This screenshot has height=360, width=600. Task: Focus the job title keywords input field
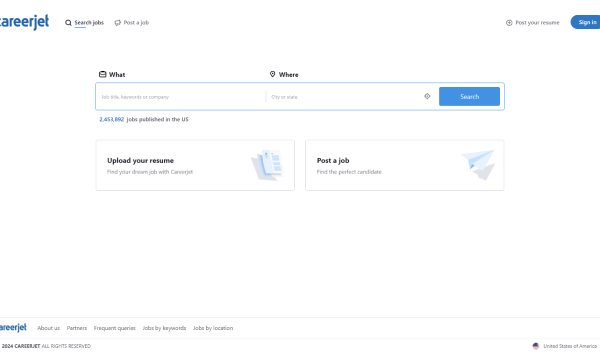point(181,97)
